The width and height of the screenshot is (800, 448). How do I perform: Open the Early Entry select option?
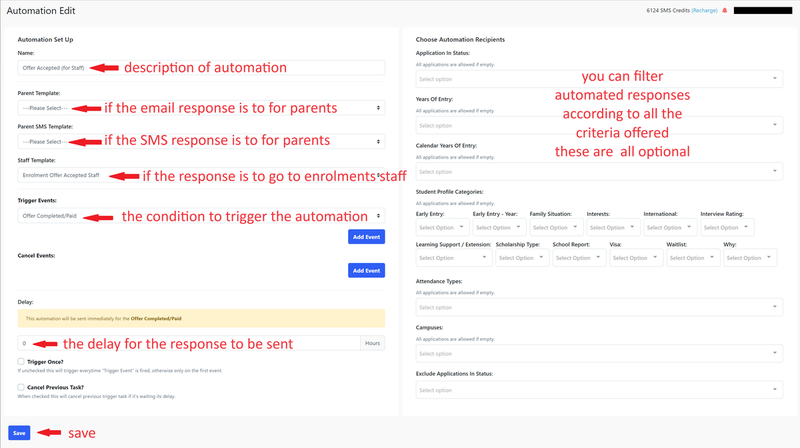coord(442,227)
